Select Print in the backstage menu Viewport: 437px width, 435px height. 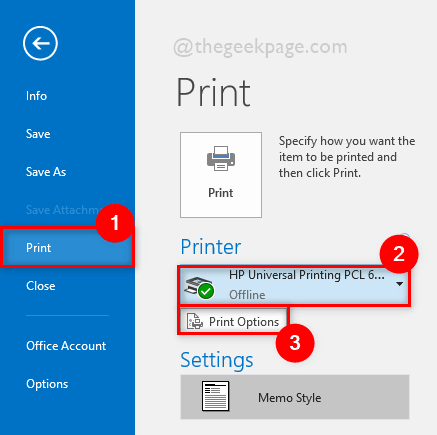click(x=67, y=248)
